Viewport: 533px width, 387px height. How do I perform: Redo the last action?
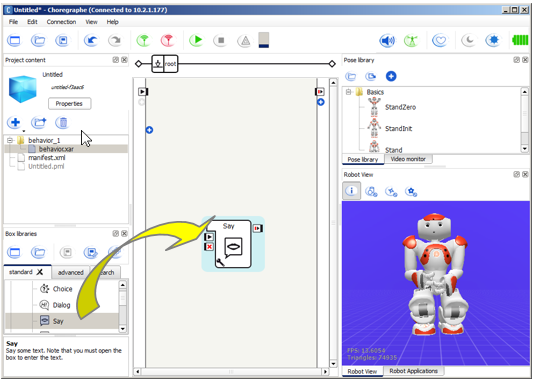[115, 41]
